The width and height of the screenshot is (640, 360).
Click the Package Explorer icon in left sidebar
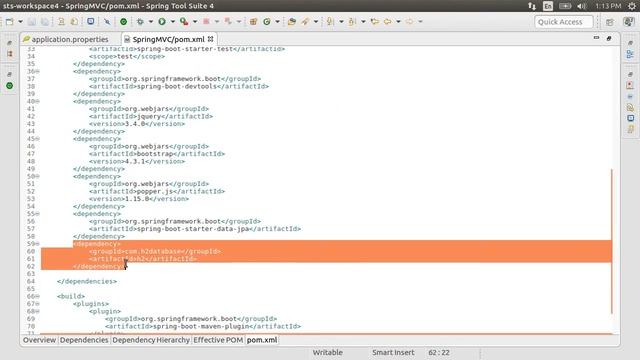click(x=10, y=54)
